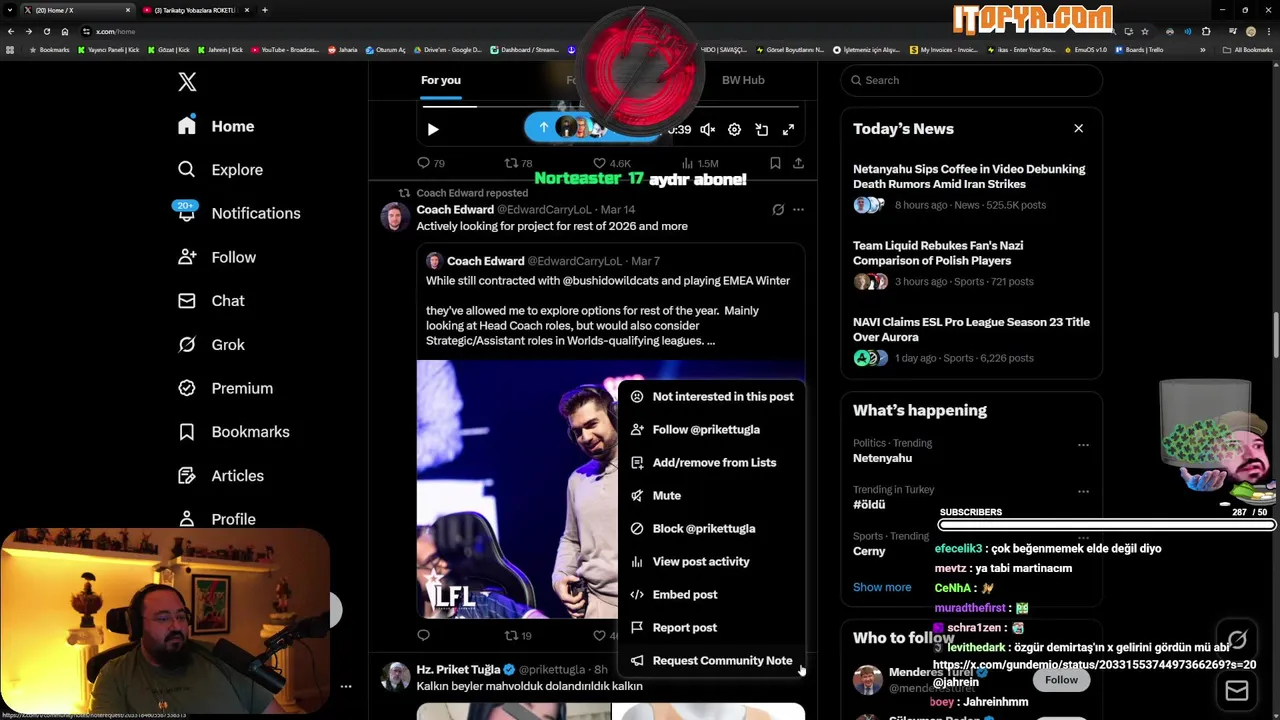Image resolution: width=1280 pixels, height=720 pixels.
Task: Switch to the BW Hub tab
Action: pos(743,80)
